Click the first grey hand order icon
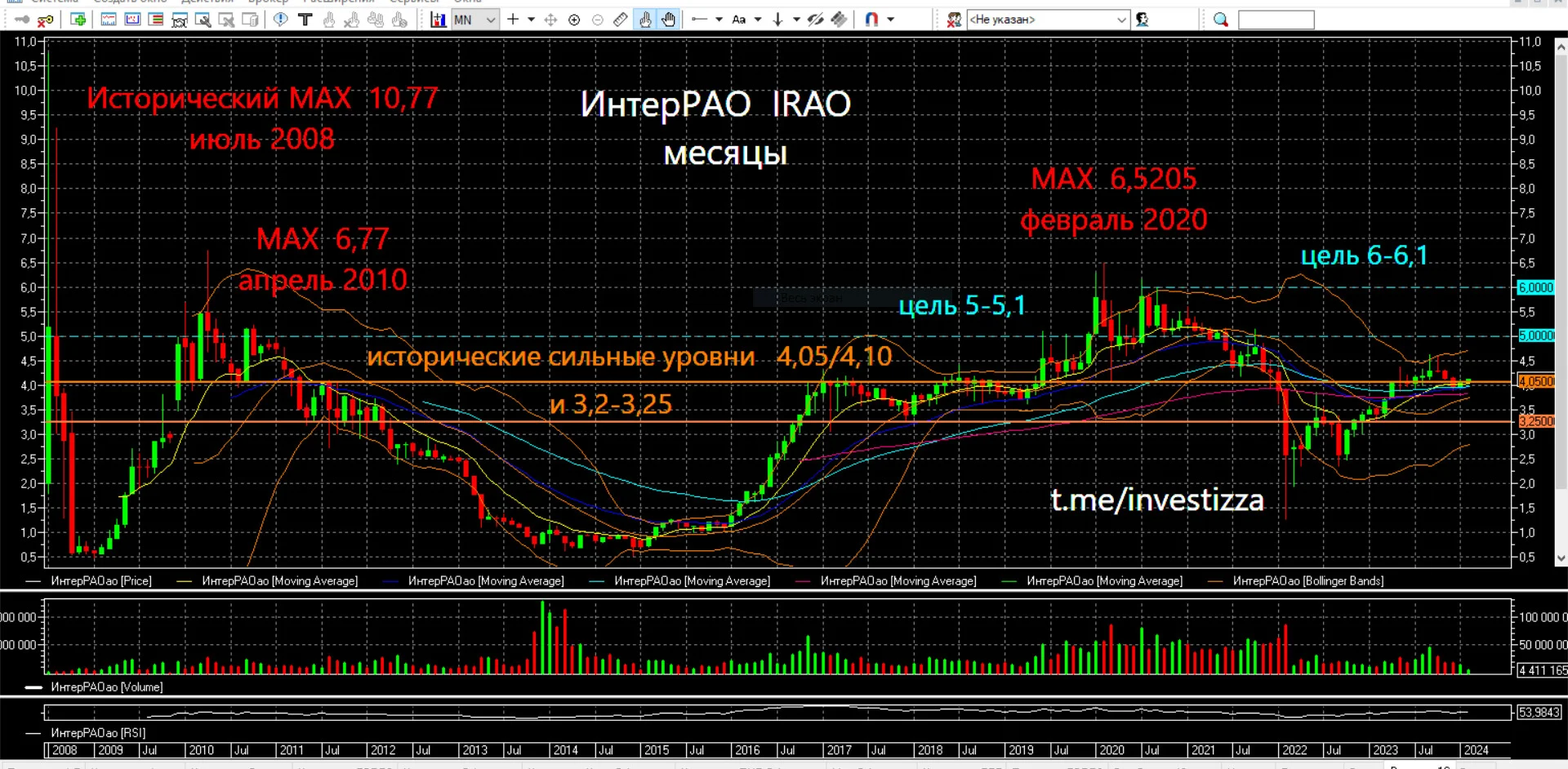The height and width of the screenshot is (769, 1568). (x=329, y=20)
